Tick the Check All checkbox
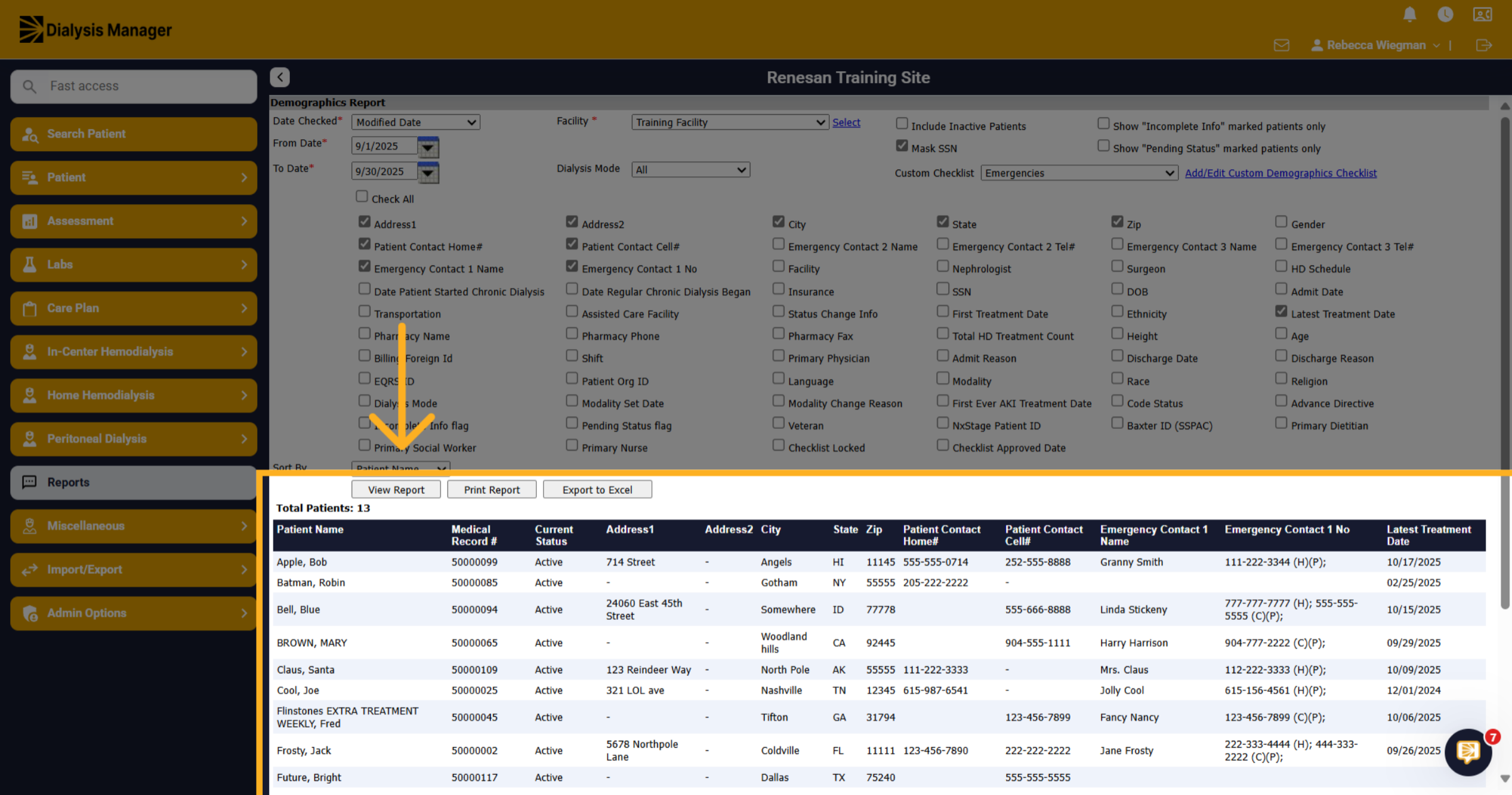Viewport: 1512px width, 795px height. click(362, 197)
